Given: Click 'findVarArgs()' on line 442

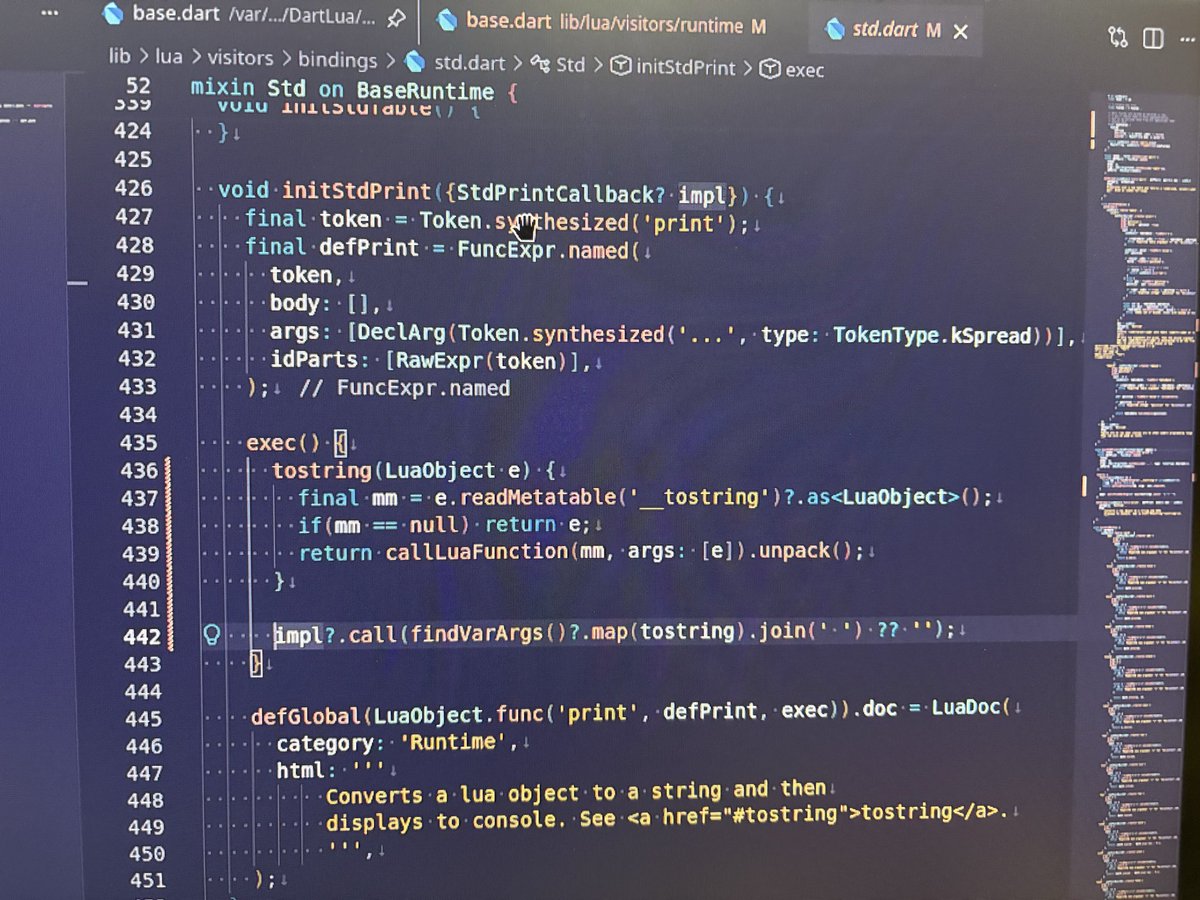Looking at the screenshot, I should [x=488, y=633].
